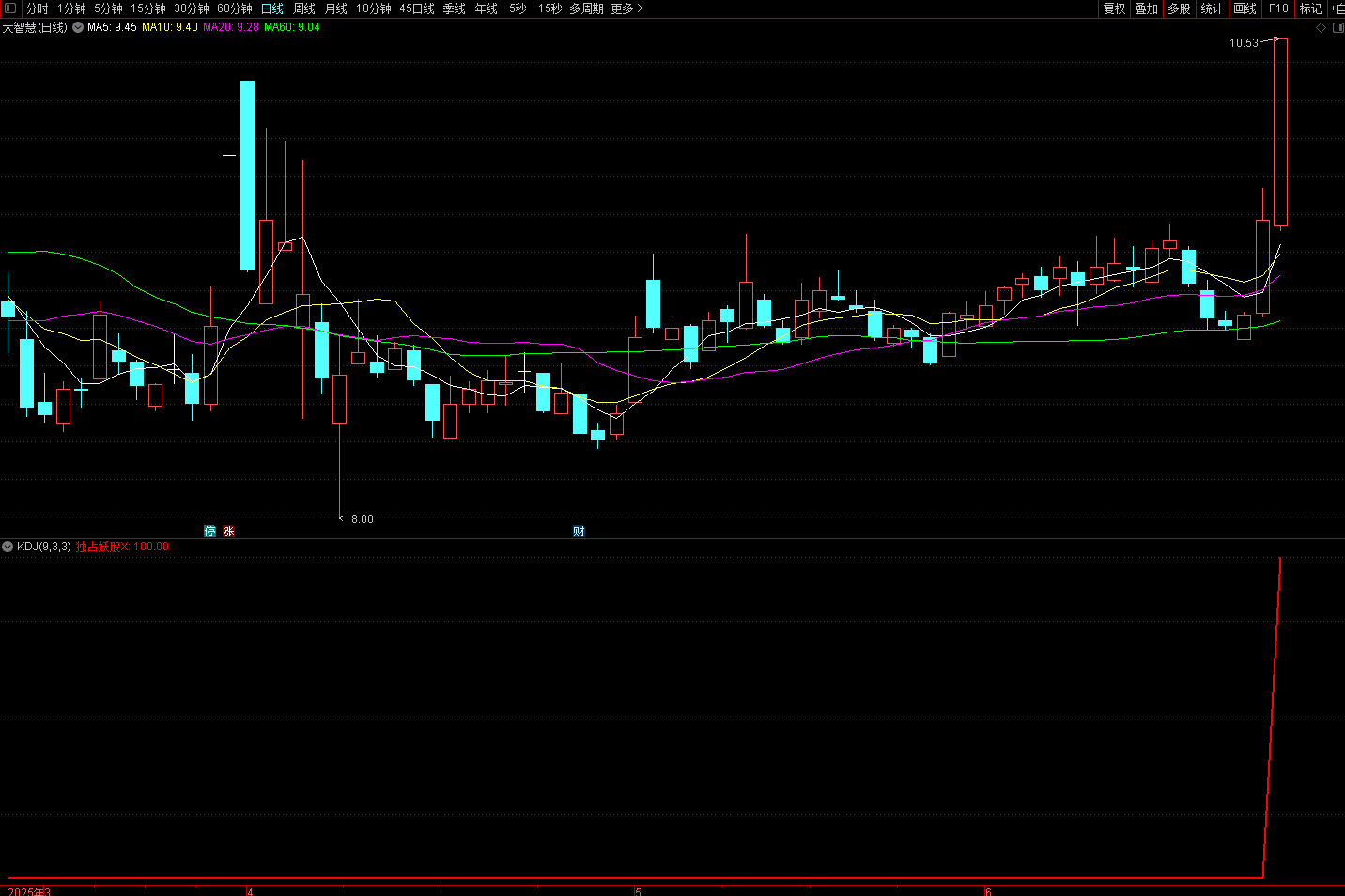The image size is (1345, 896).
Task: Toggle the right side panel icon
Action: point(1338,27)
